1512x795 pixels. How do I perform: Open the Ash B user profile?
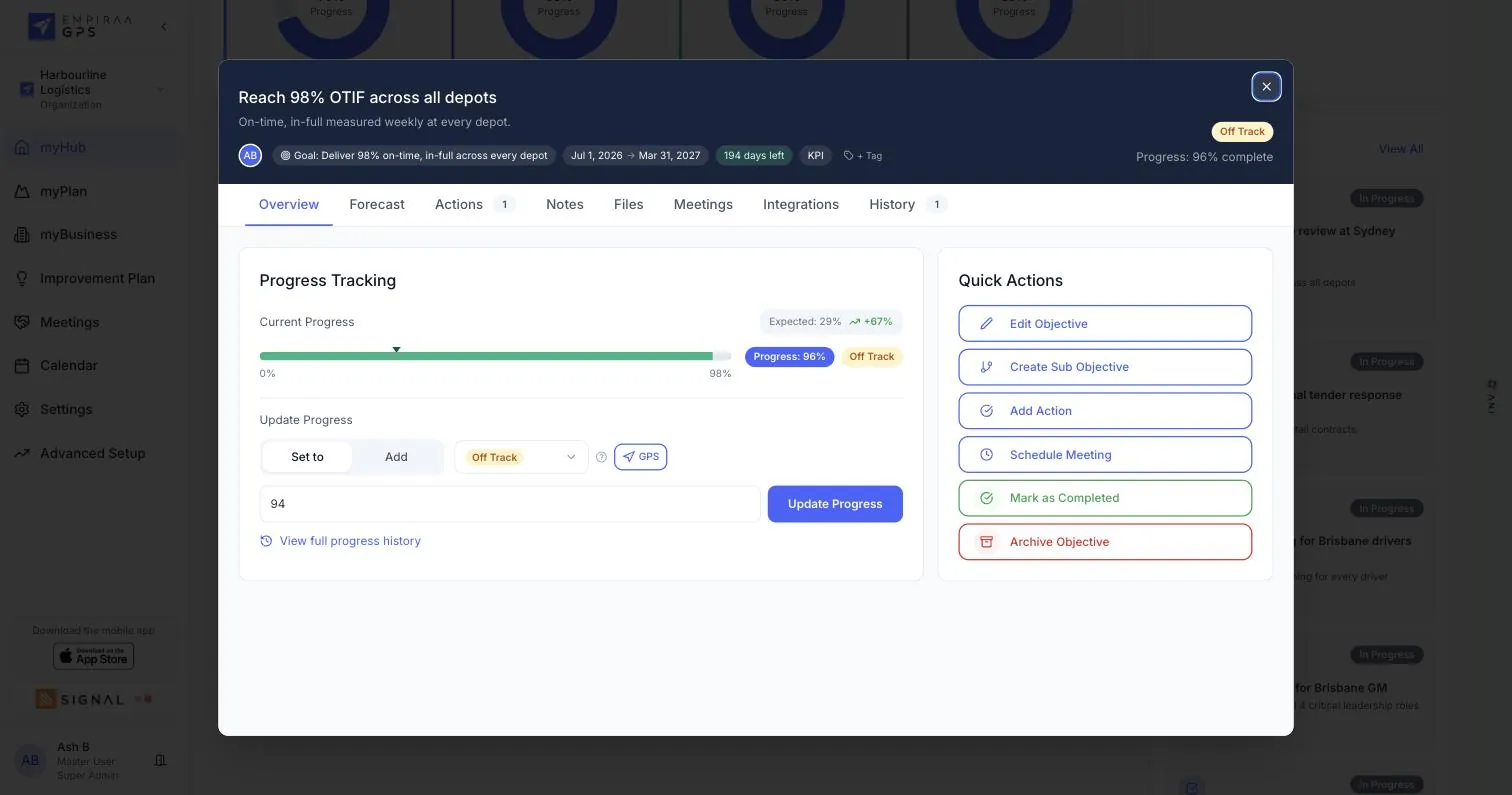(x=72, y=761)
